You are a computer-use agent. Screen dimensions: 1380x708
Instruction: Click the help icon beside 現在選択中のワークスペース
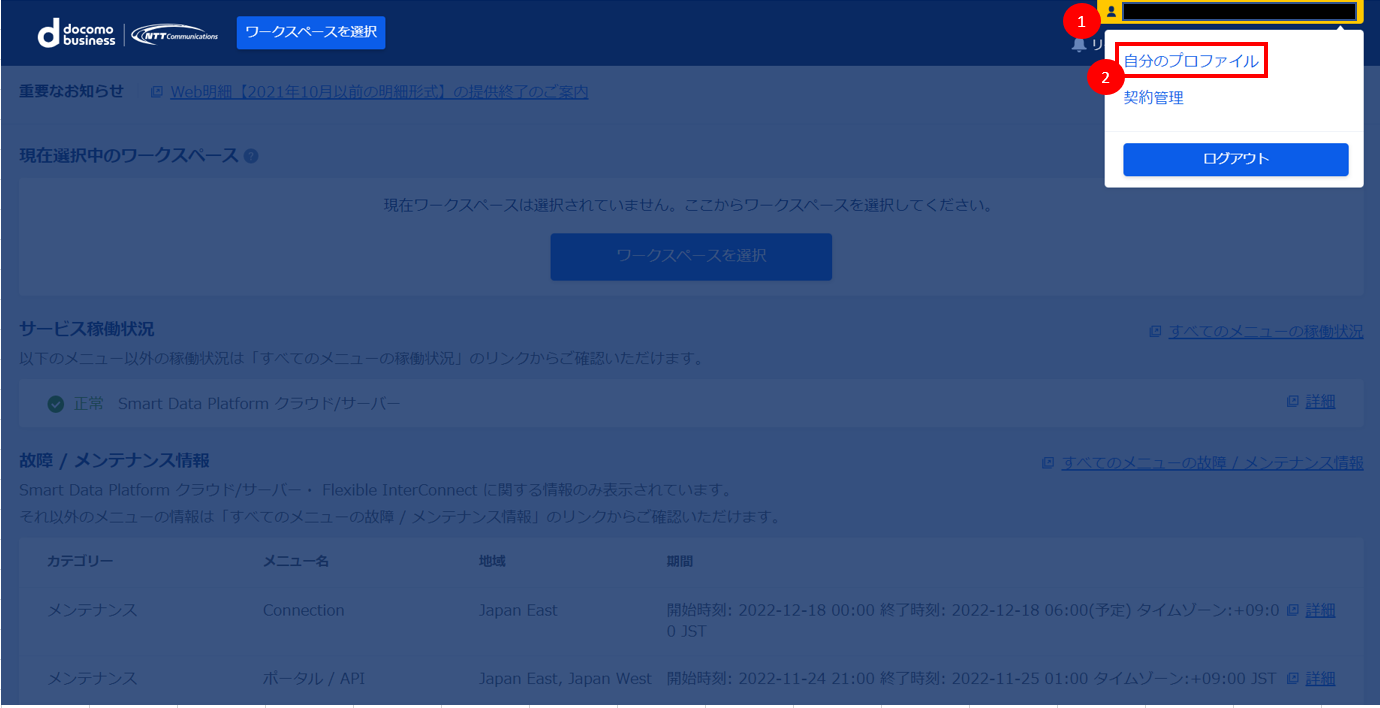click(x=251, y=156)
